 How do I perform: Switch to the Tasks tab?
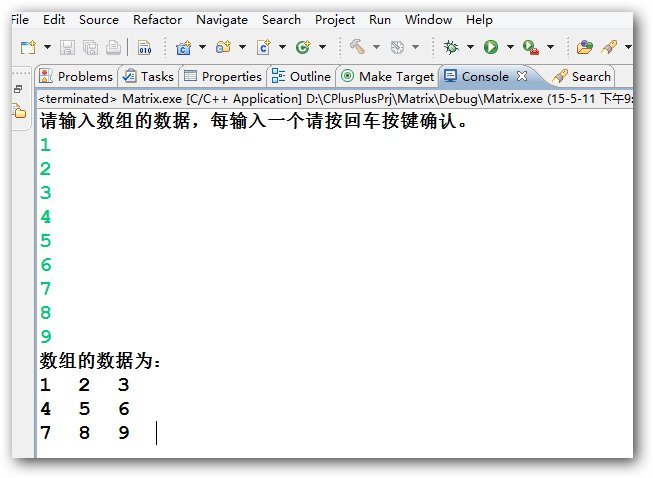(148, 76)
